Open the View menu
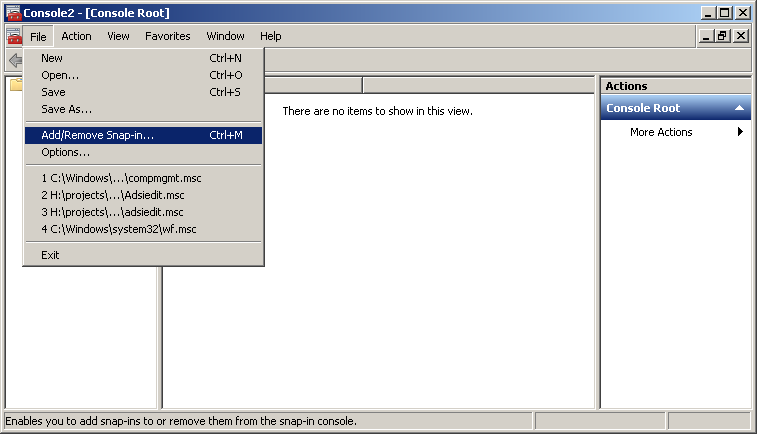This screenshot has width=757, height=434. tap(118, 36)
